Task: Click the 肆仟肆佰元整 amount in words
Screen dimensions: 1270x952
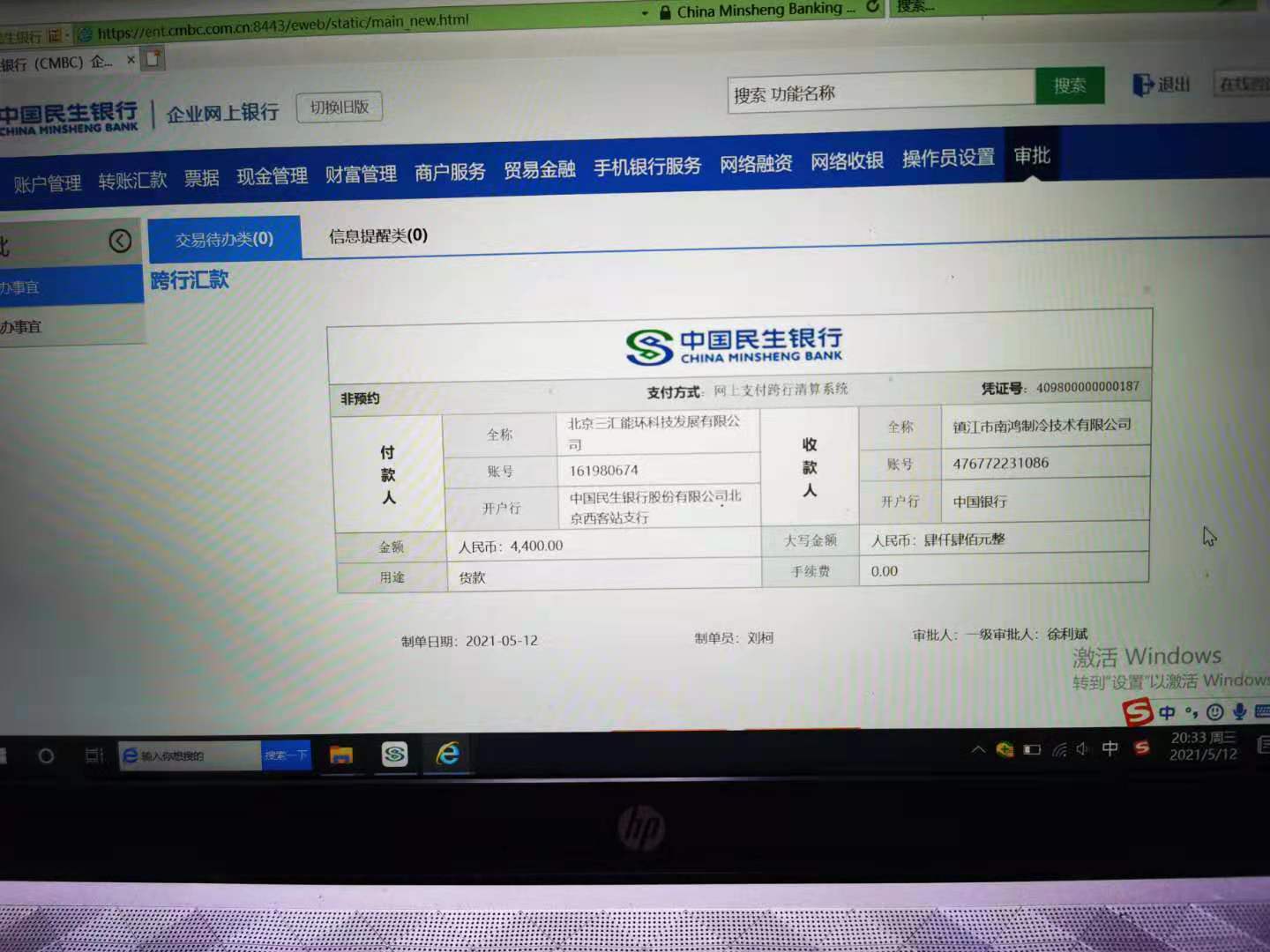Action: pyautogui.click(x=964, y=539)
